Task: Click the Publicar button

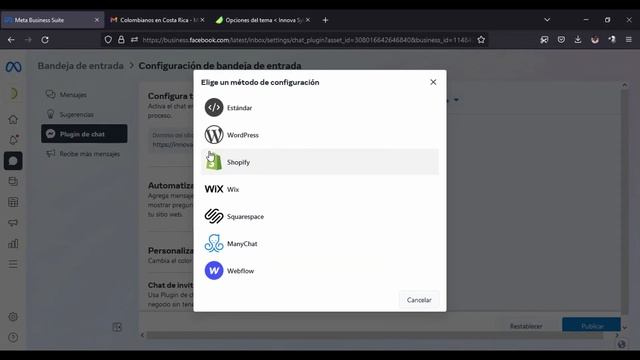Action: (591, 326)
